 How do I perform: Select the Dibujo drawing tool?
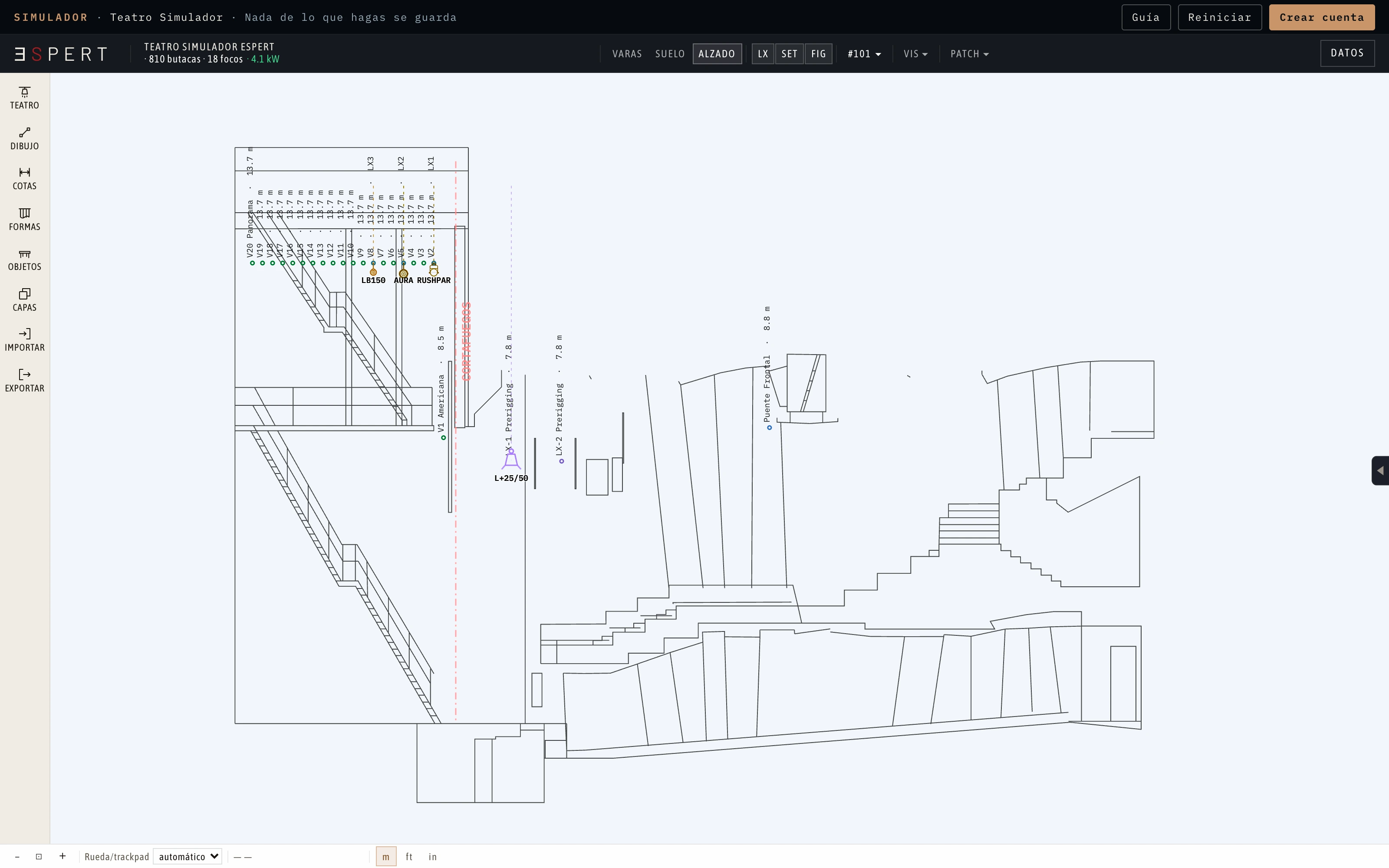(25, 139)
